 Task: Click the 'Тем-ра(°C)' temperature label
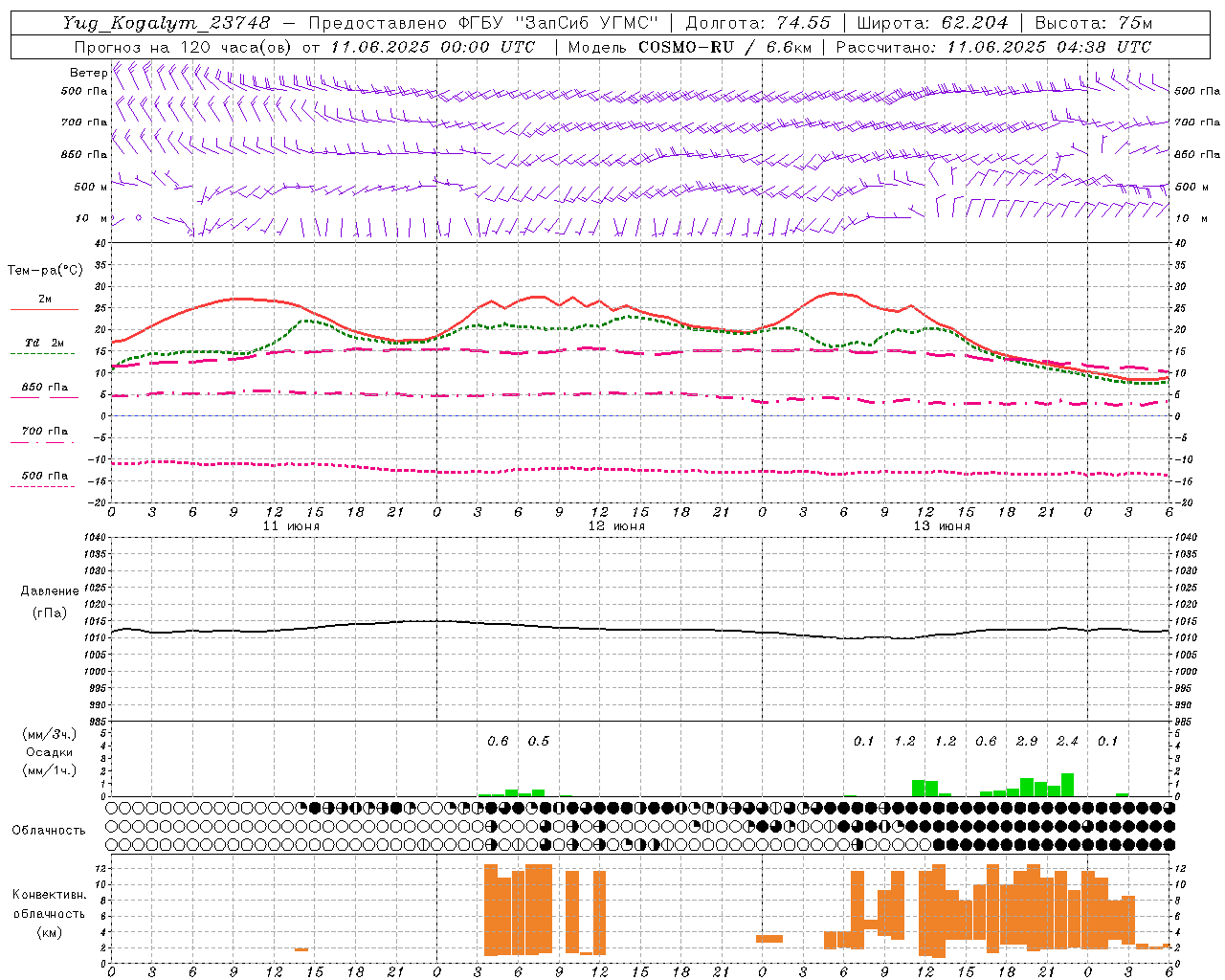[45, 271]
